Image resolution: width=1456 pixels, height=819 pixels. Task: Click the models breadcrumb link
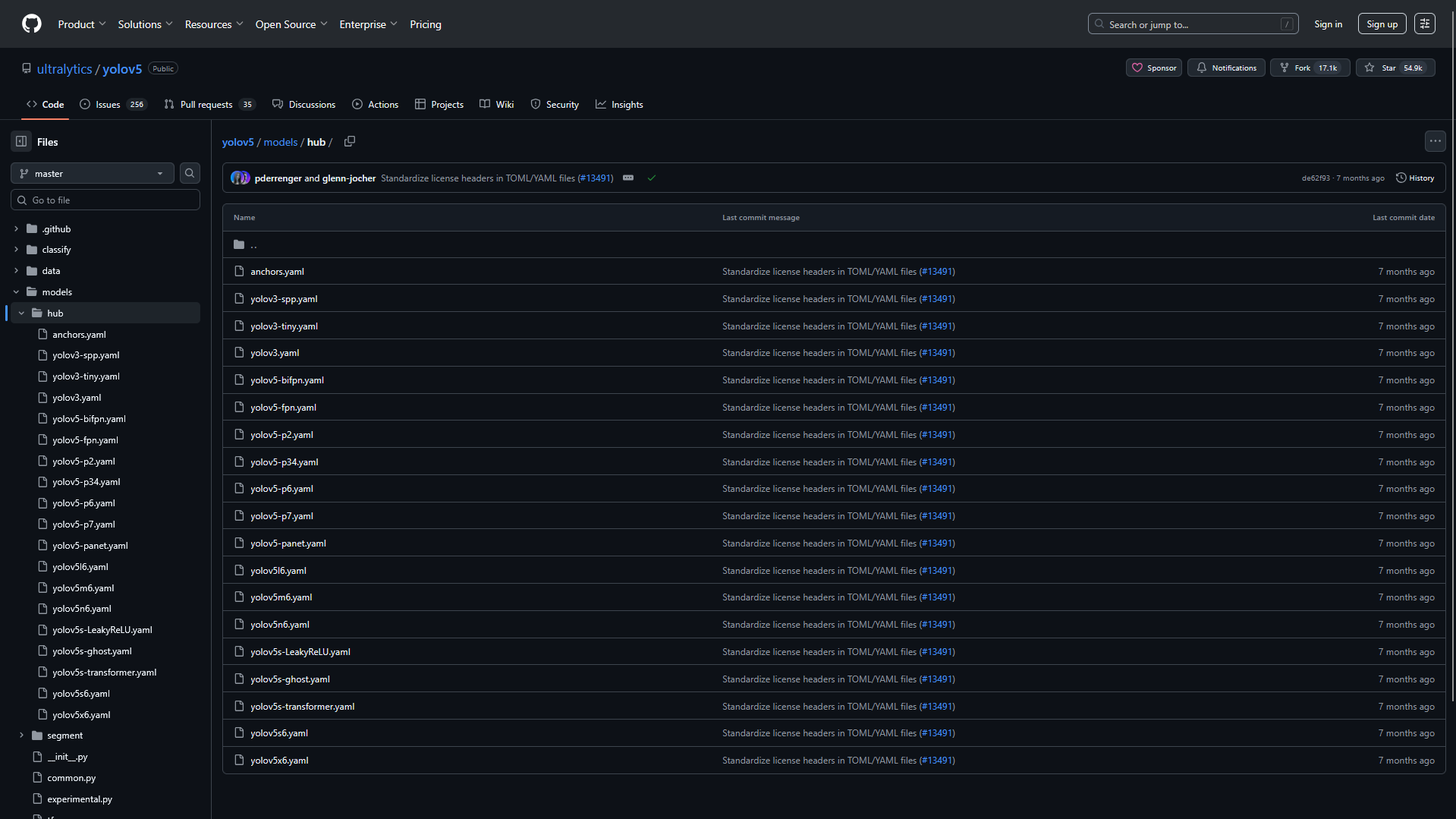click(280, 142)
